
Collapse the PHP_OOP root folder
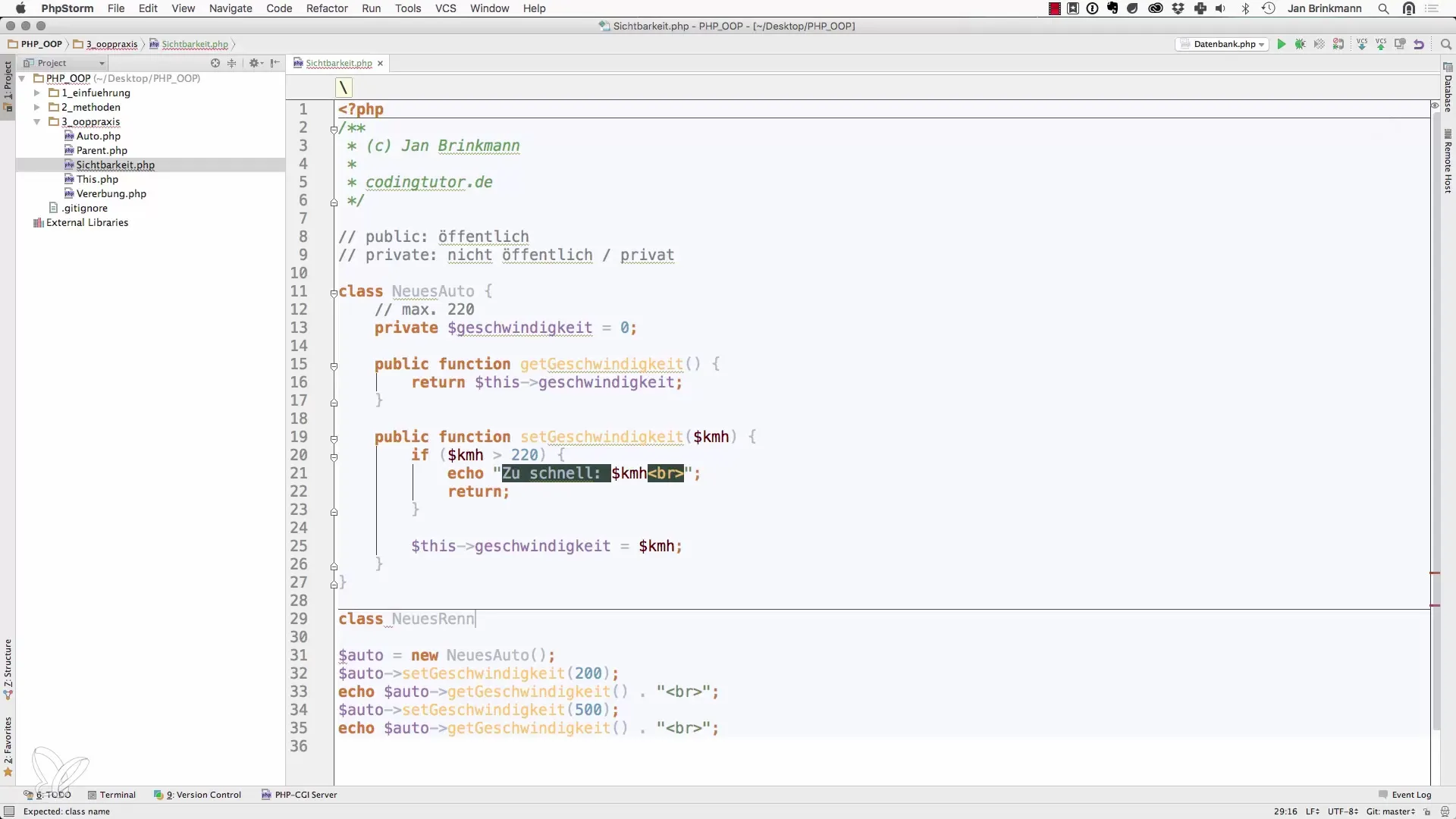click(22, 78)
